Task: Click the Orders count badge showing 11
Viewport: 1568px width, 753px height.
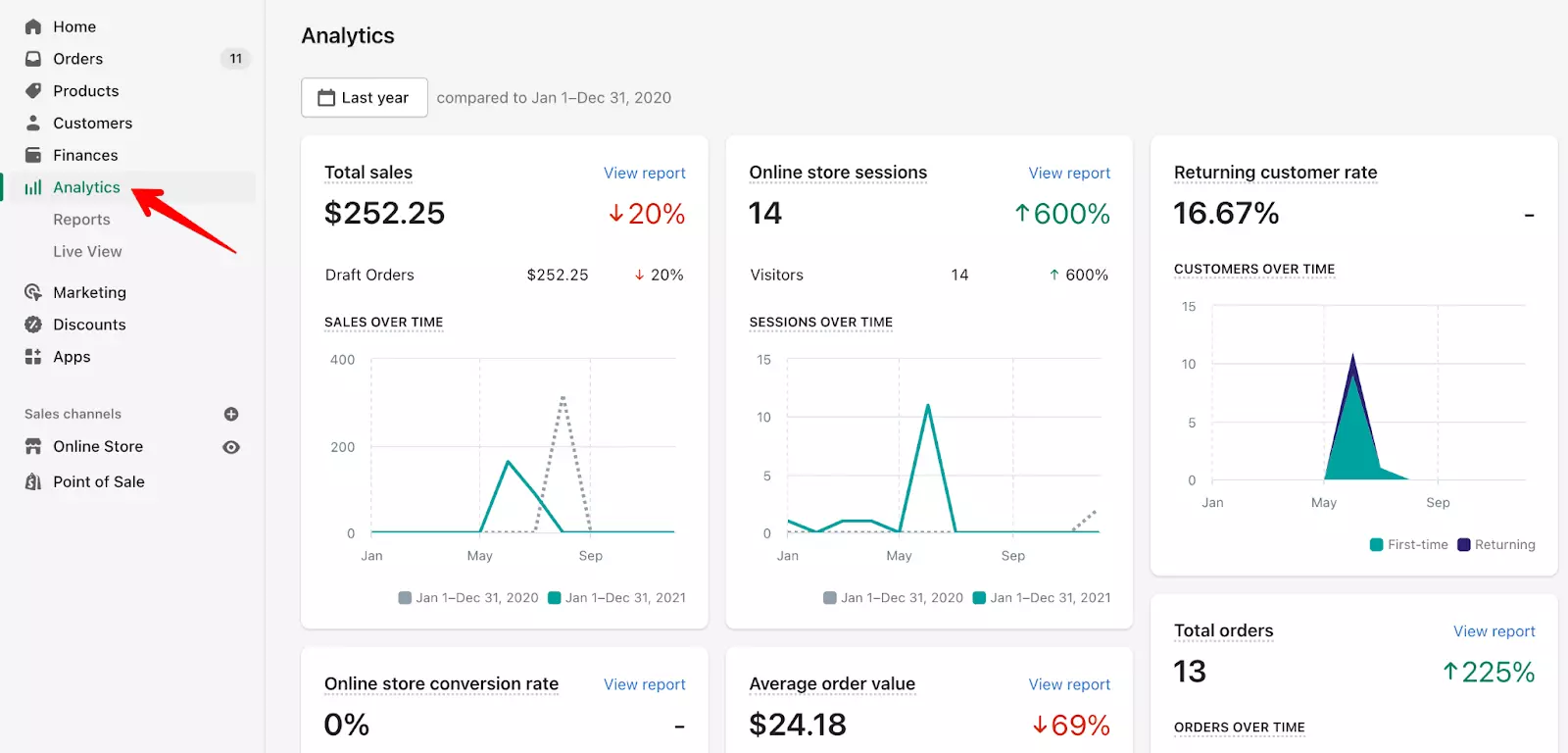Action: 235,59
